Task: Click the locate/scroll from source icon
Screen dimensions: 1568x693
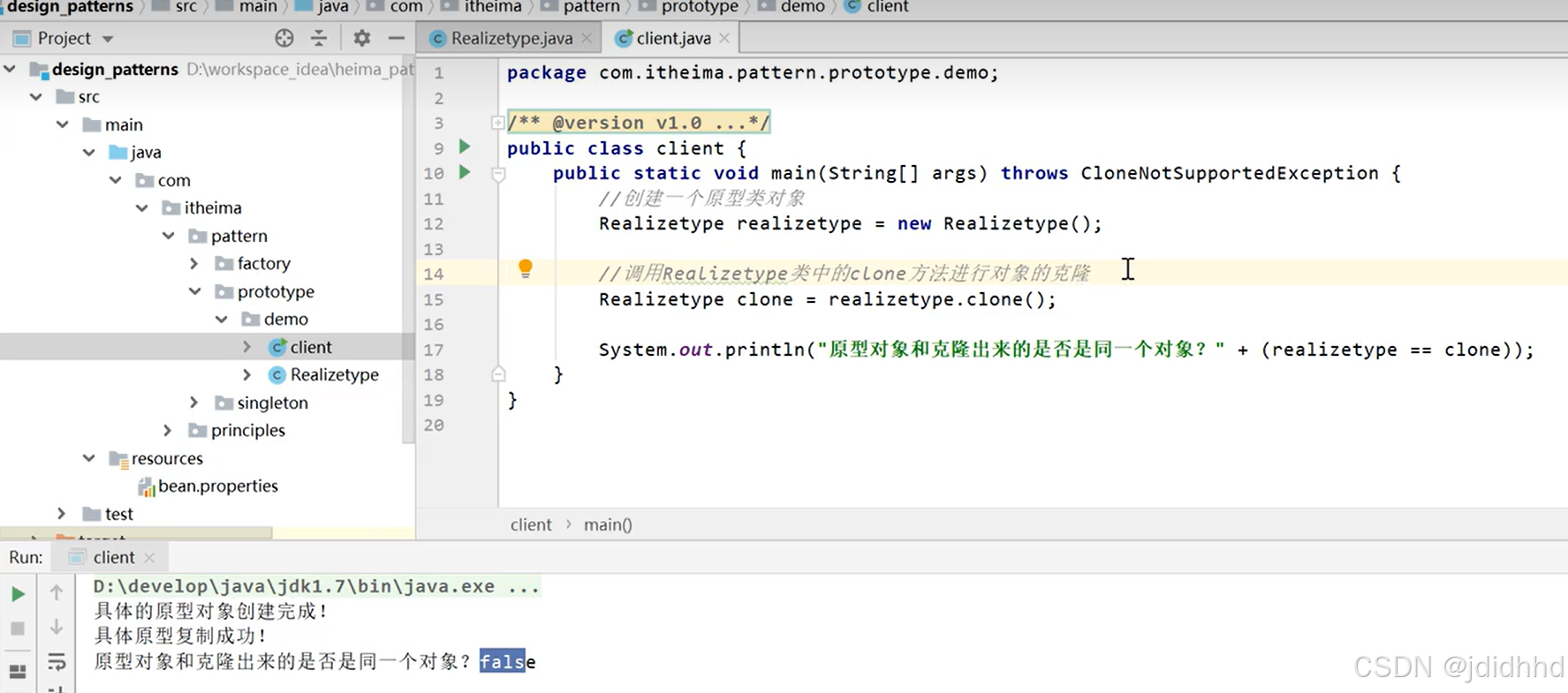Action: point(284,38)
